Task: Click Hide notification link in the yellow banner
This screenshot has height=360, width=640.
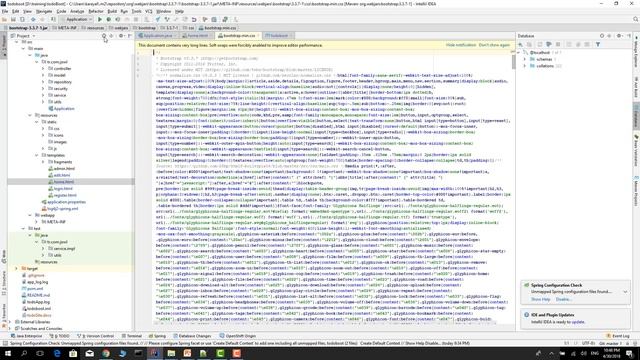Action: click(x=460, y=45)
